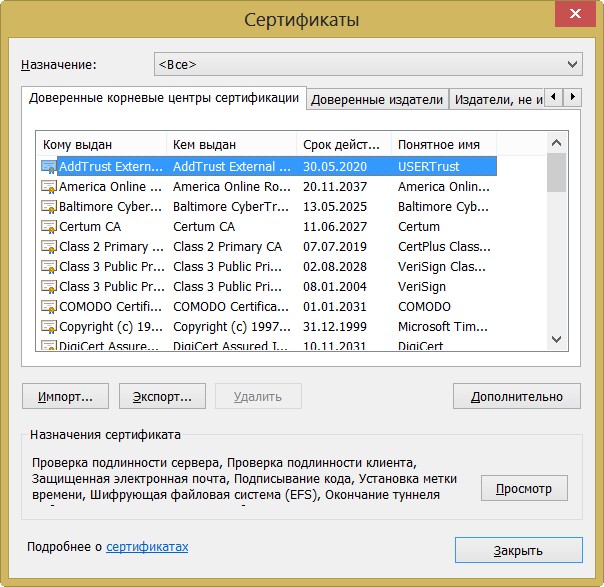The image size is (604, 587).
Task: Click the certificate list scrollbar thumb
Action: point(556,172)
